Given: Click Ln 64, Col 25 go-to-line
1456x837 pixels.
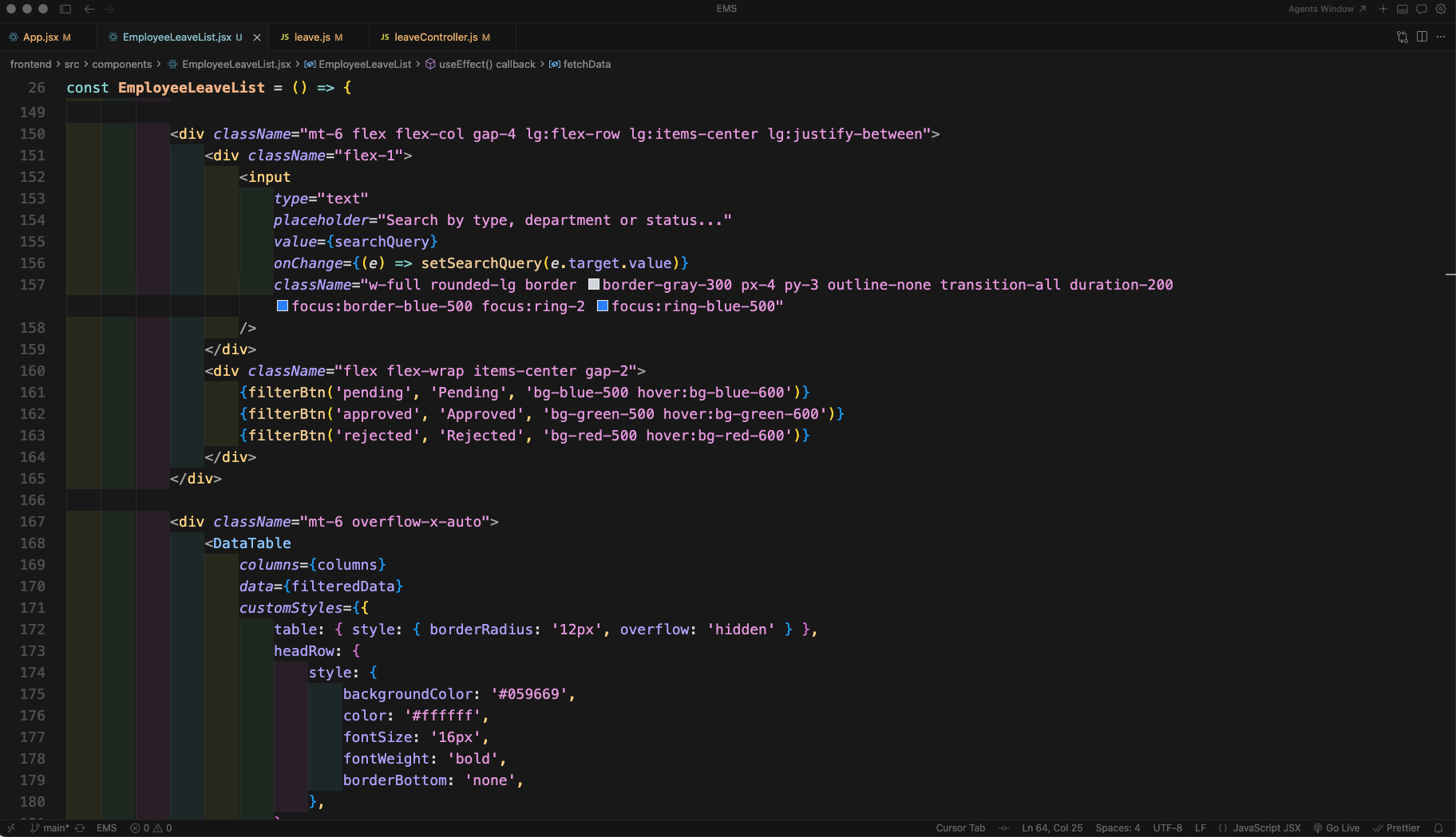Looking at the screenshot, I should point(1052,828).
